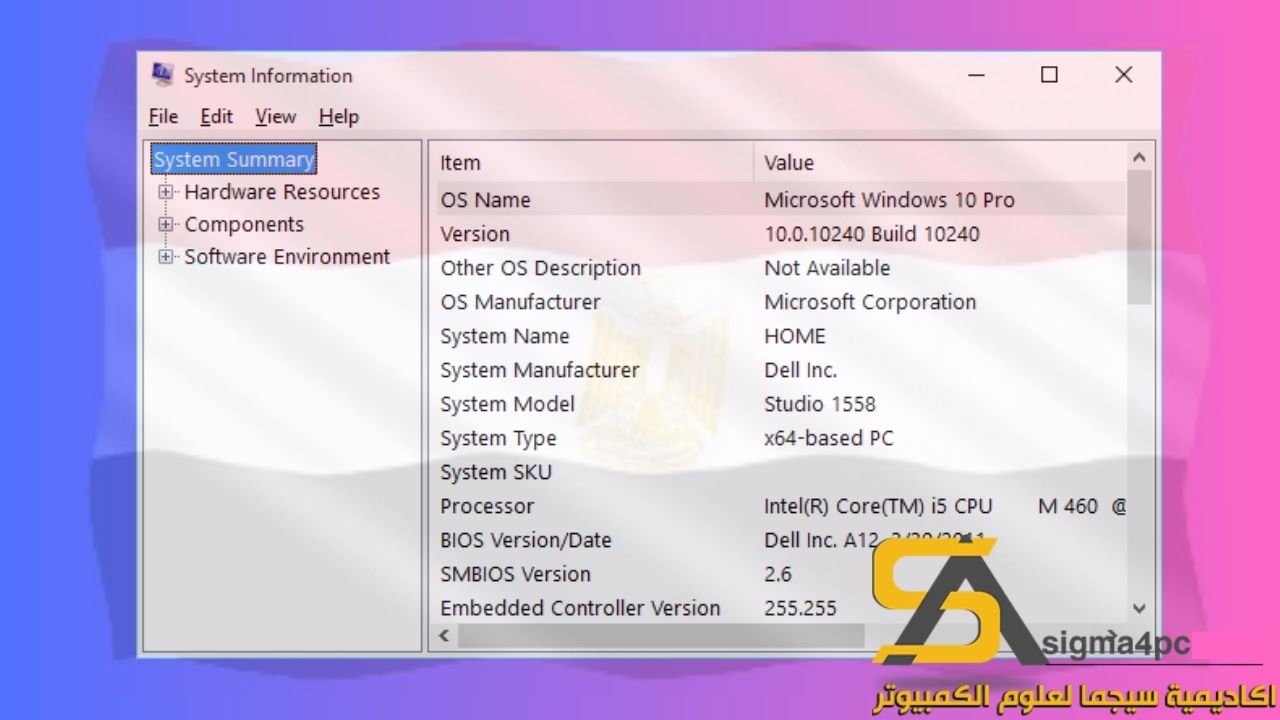Select the OS Manufacturer row label
Viewport: 1280px width, 720px height.
[520, 302]
